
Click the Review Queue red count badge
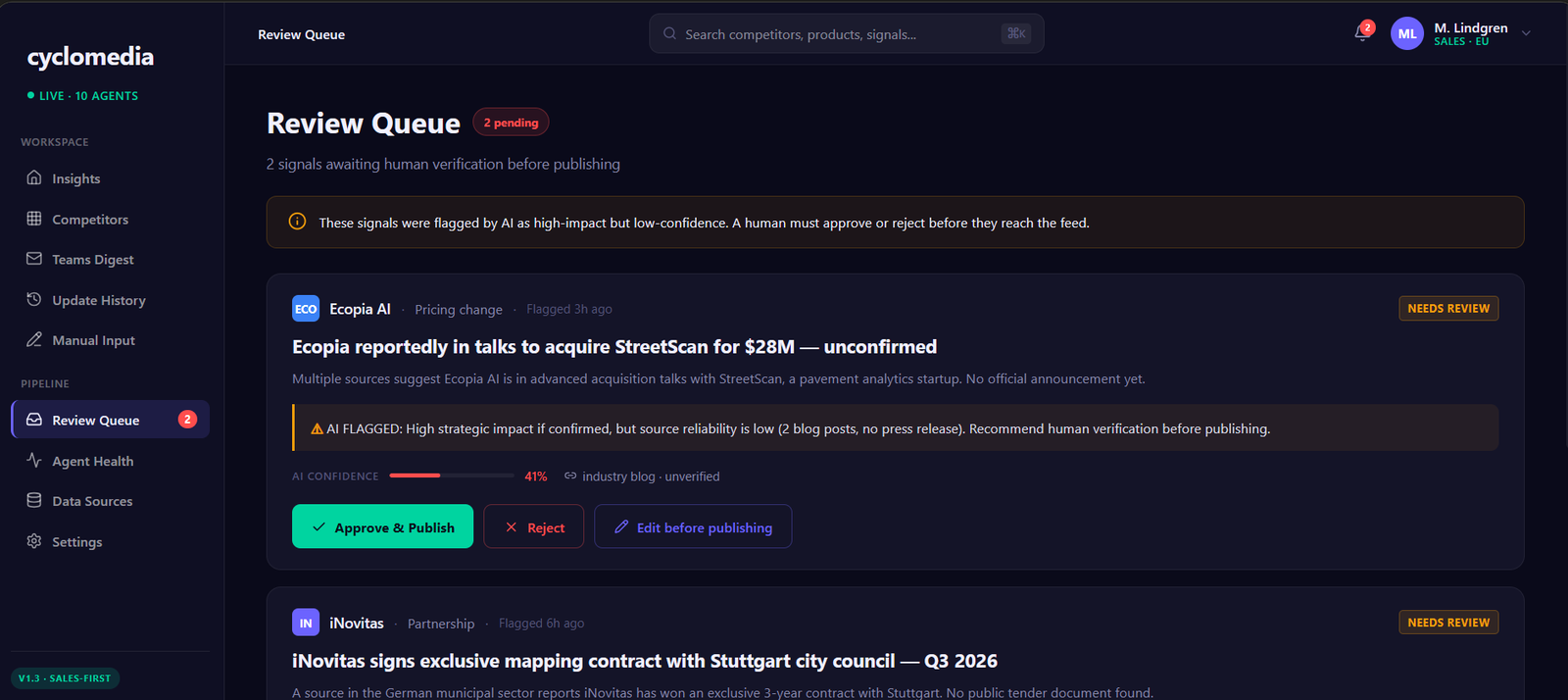click(187, 420)
